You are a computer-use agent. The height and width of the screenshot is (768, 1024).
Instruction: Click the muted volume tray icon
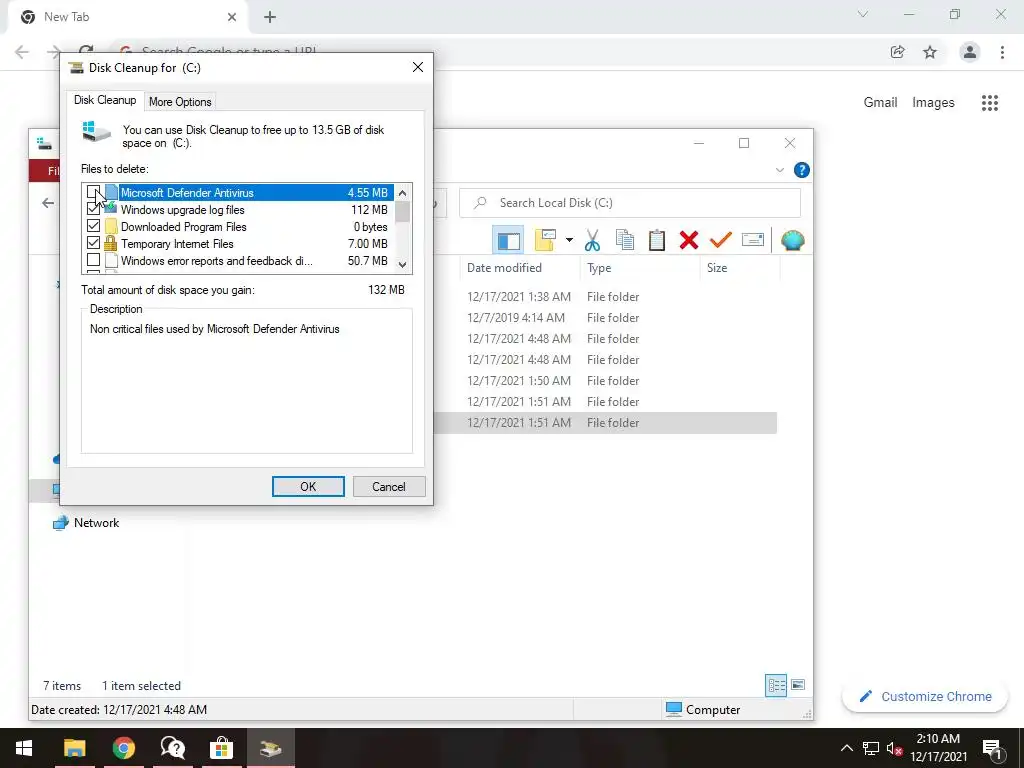coord(894,748)
